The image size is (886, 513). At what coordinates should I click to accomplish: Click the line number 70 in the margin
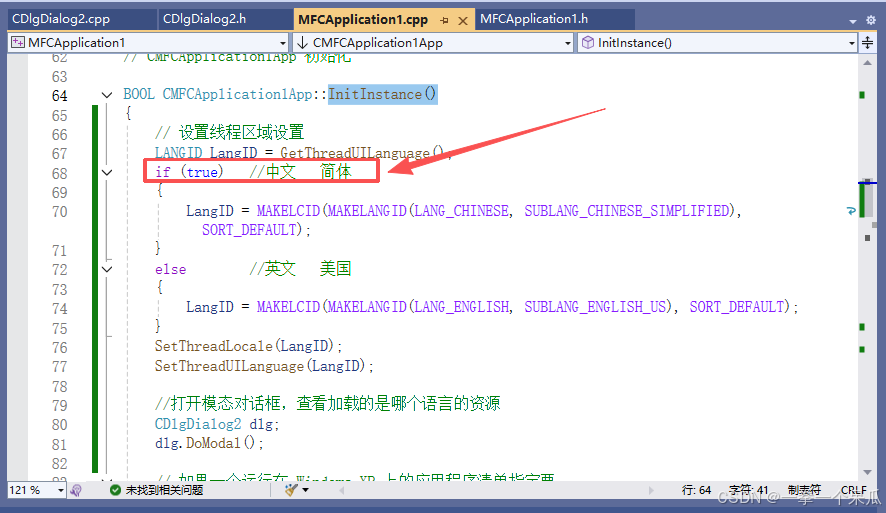[59, 212]
